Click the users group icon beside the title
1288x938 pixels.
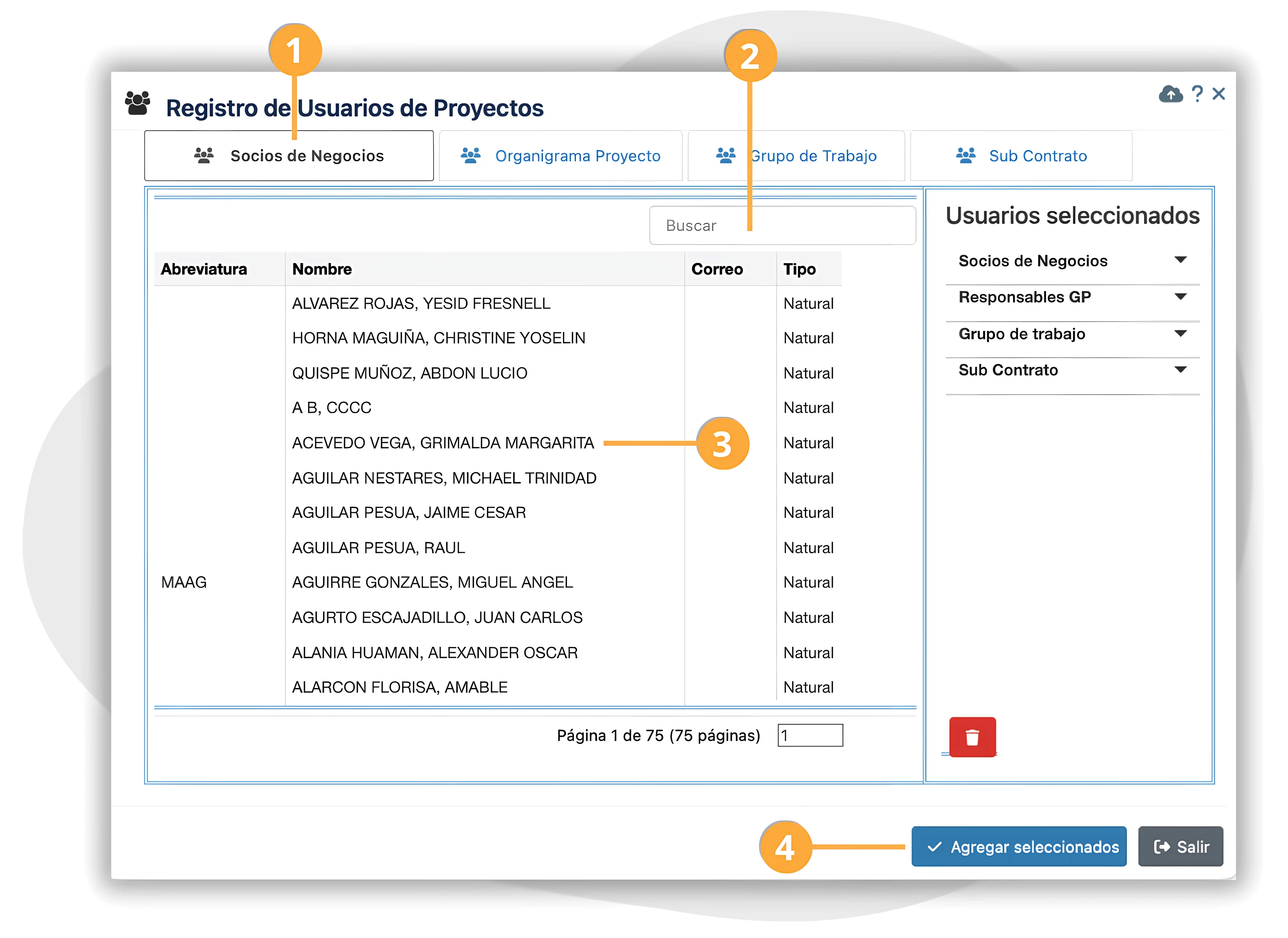(137, 103)
